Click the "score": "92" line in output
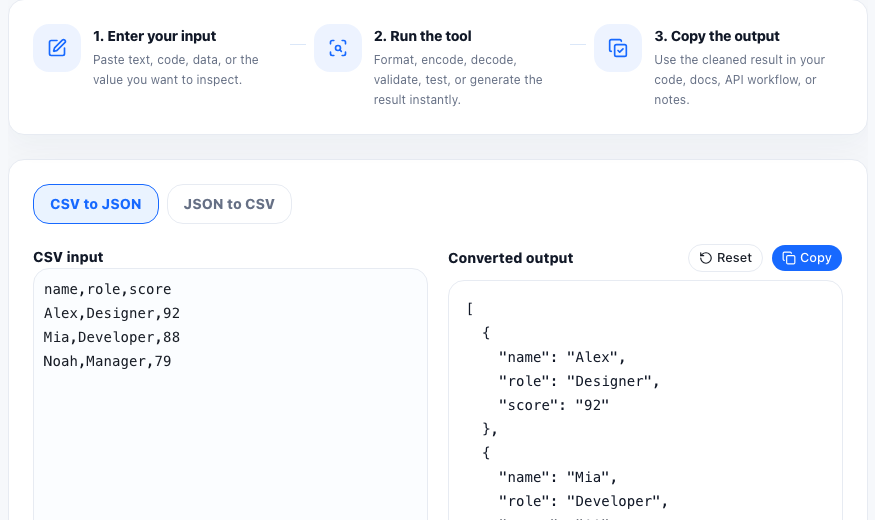 [554, 405]
